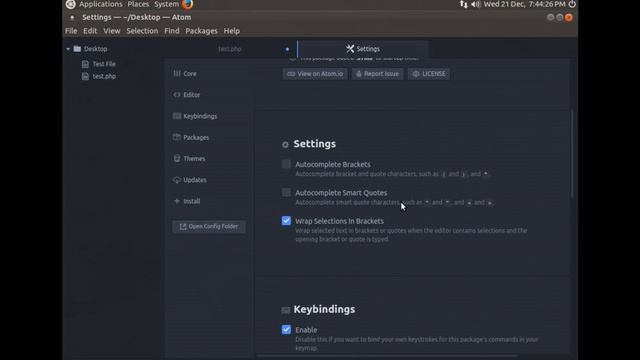The width and height of the screenshot is (640, 360).
Task: Click the Report Issue button
Action: pyautogui.click(x=378, y=74)
